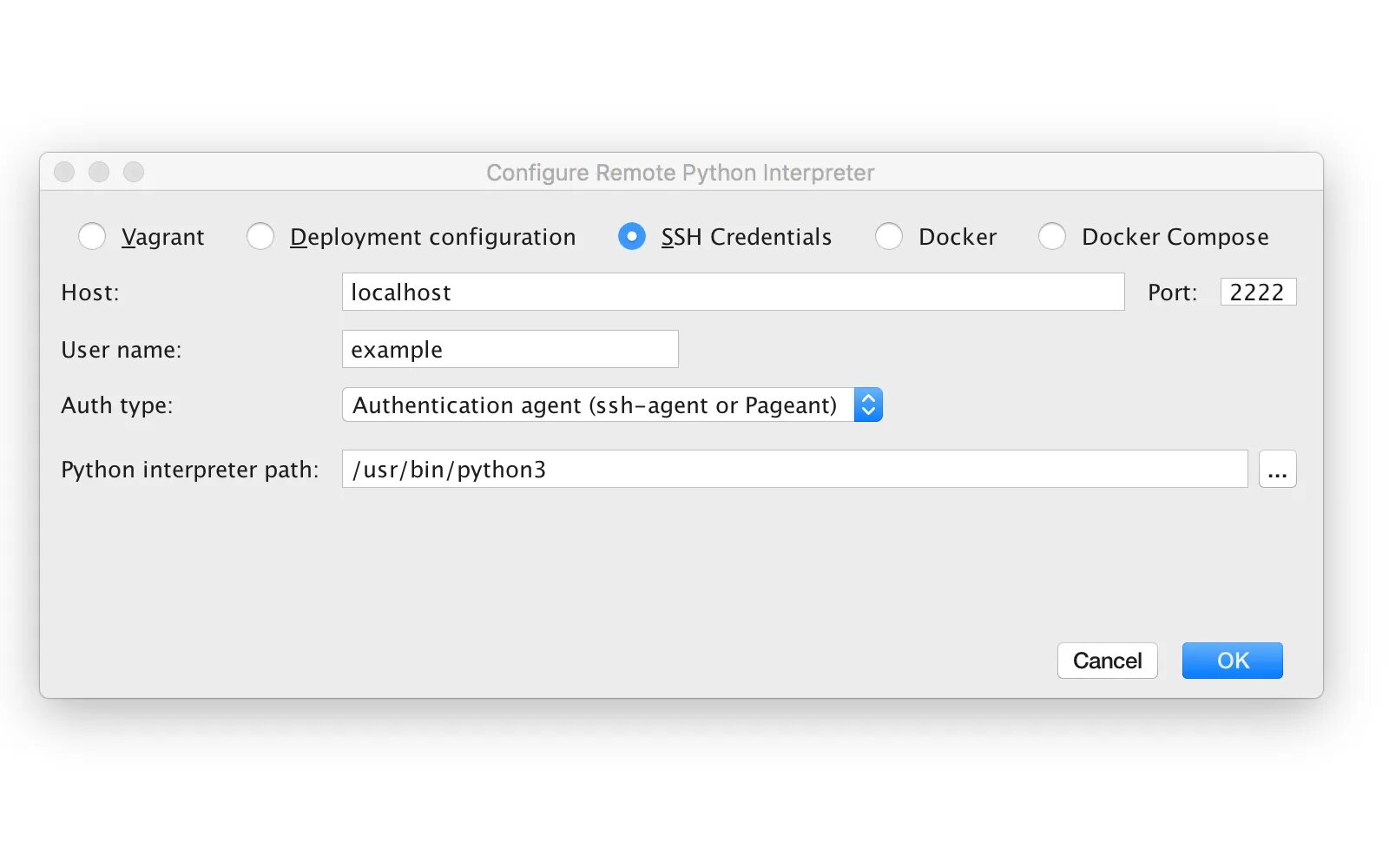The width and height of the screenshot is (1389, 868).
Task: Click the Python interpreter path label
Action: [x=190, y=470]
